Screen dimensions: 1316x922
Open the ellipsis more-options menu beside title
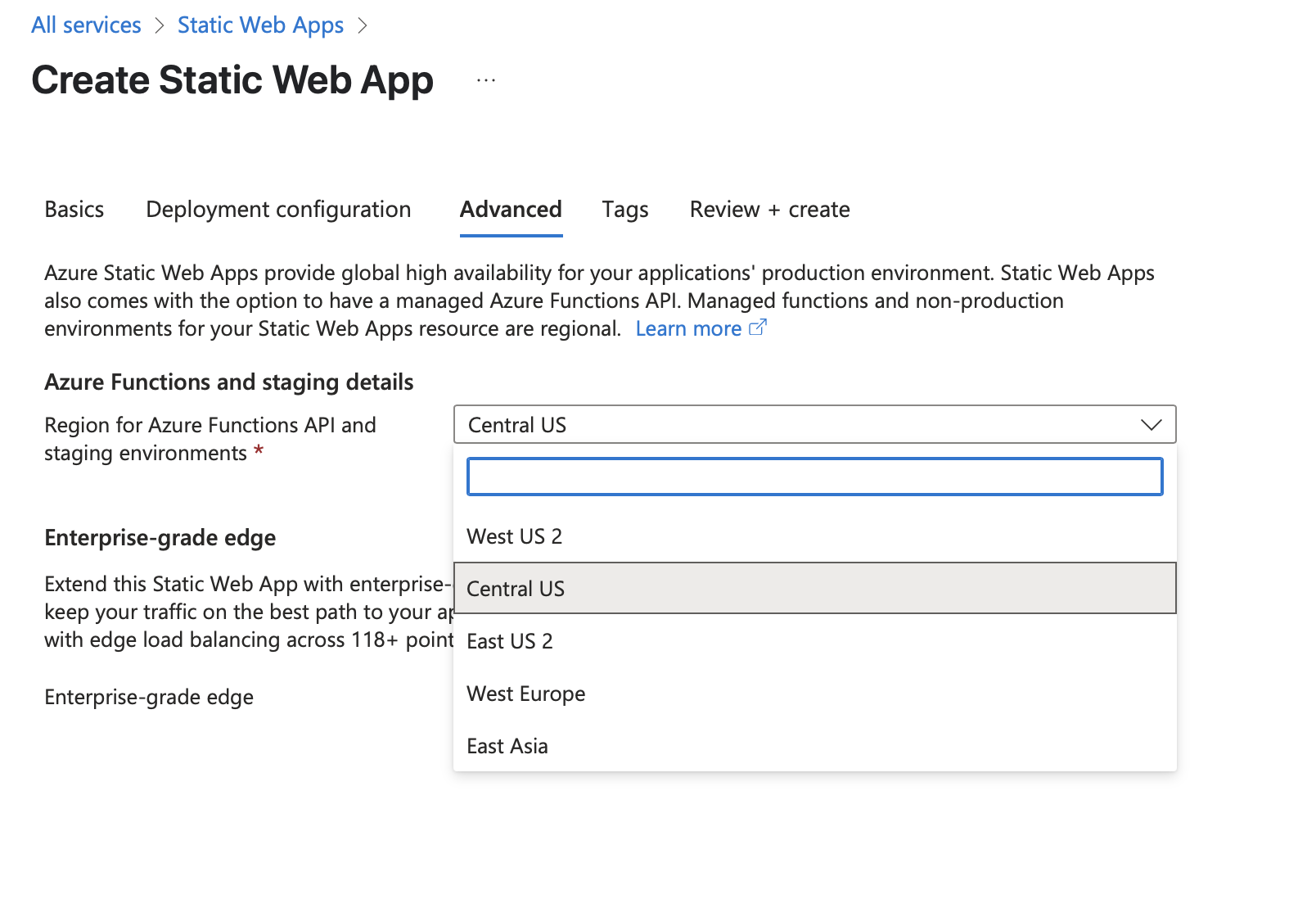click(x=486, y=80)
